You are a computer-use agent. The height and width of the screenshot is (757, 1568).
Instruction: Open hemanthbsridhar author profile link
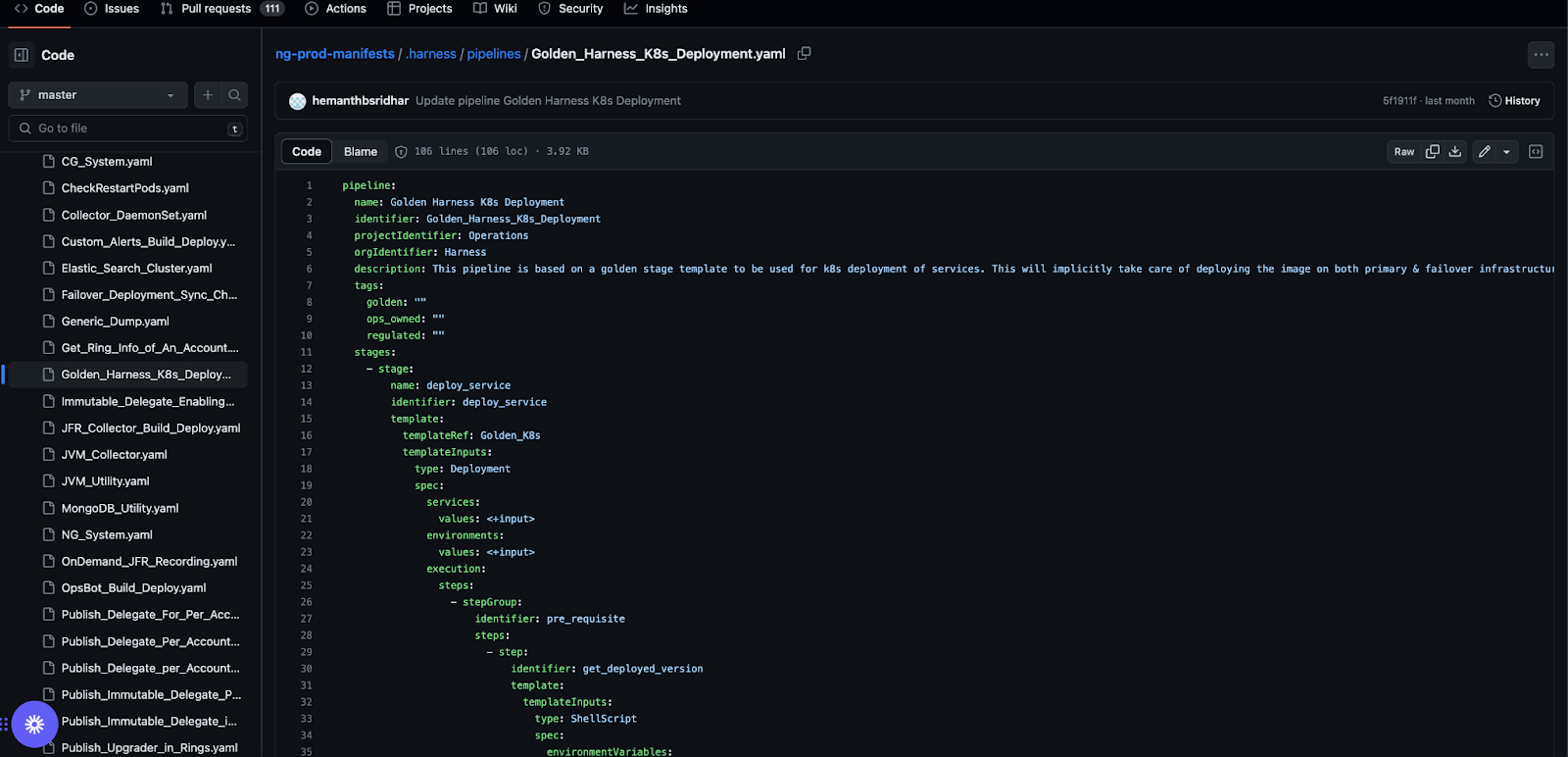tap(361, 101)
